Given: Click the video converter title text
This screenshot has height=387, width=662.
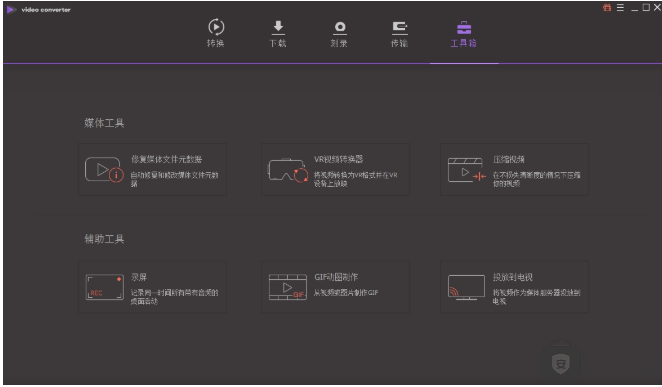Looking at the screenshot, I should coord(46,9).
